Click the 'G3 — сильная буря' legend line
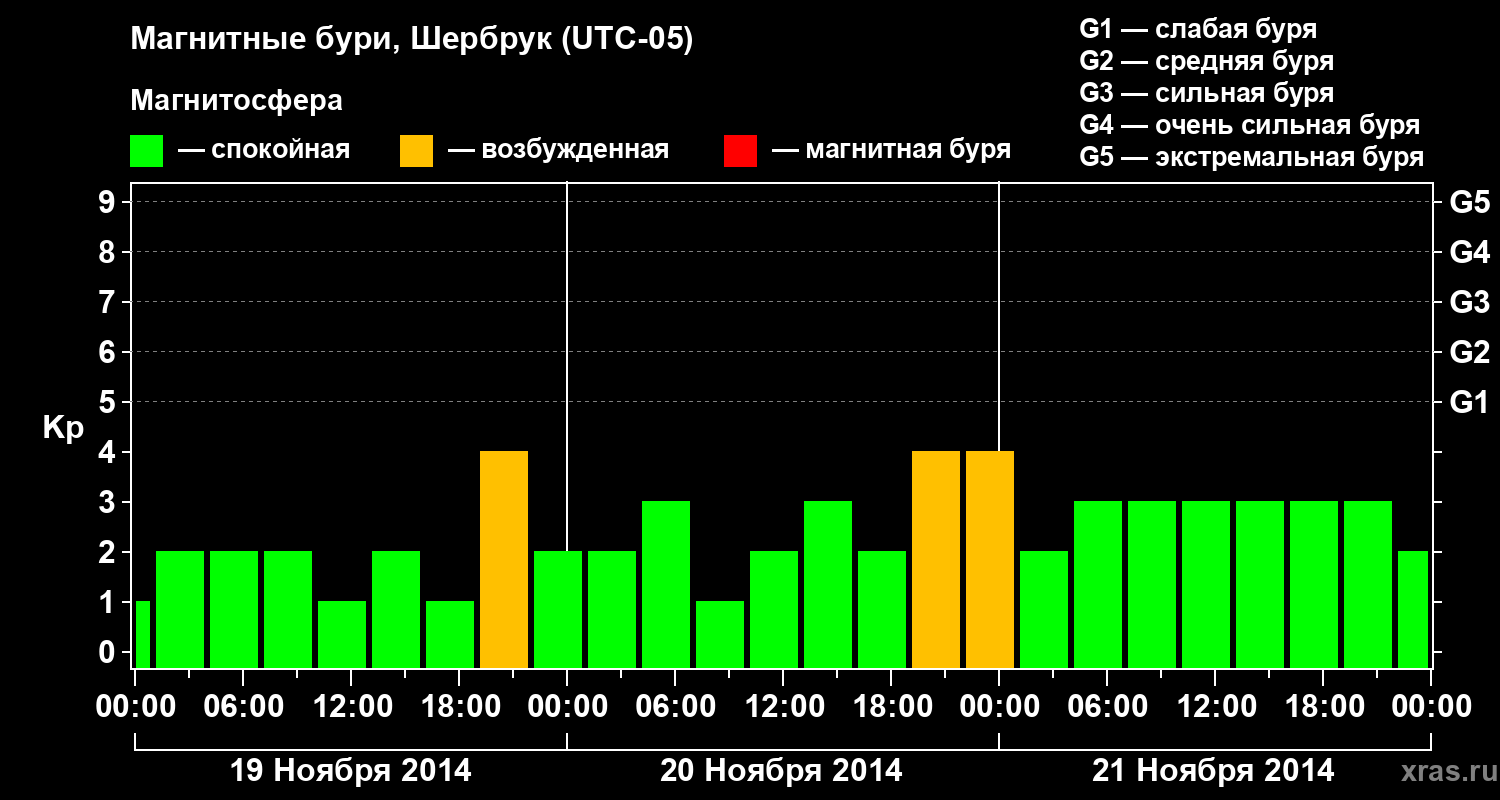 1206,93
